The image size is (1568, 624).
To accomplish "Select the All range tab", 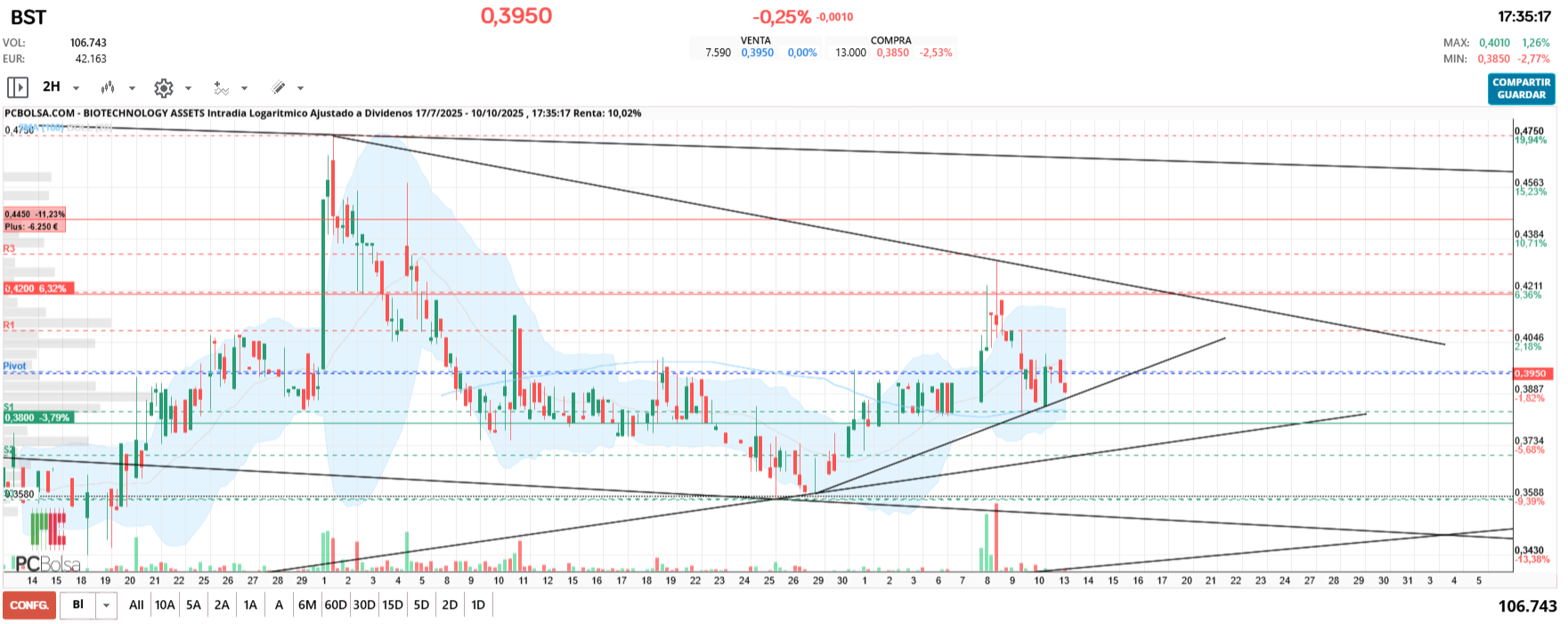I will click(136, 605).
